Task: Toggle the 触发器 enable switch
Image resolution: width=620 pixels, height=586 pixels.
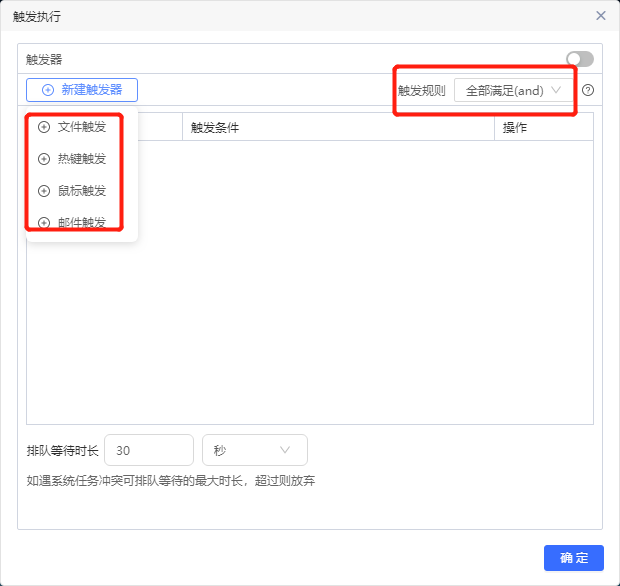Action: pos(580,59)
